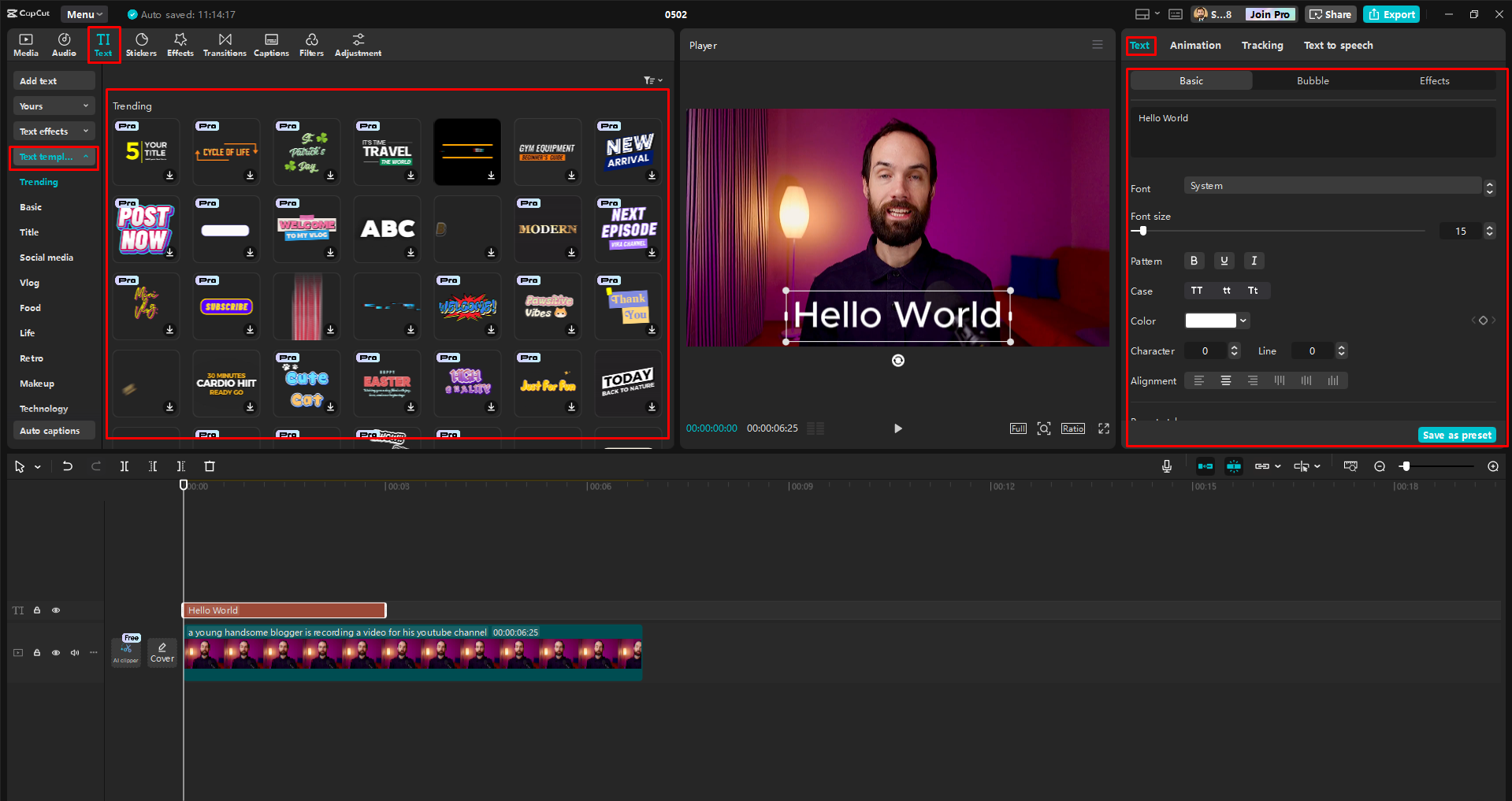The height and width of the screenshot is (801, 1512).
Task: Select the Adjustment panel icon
Action: pos(358,44)
